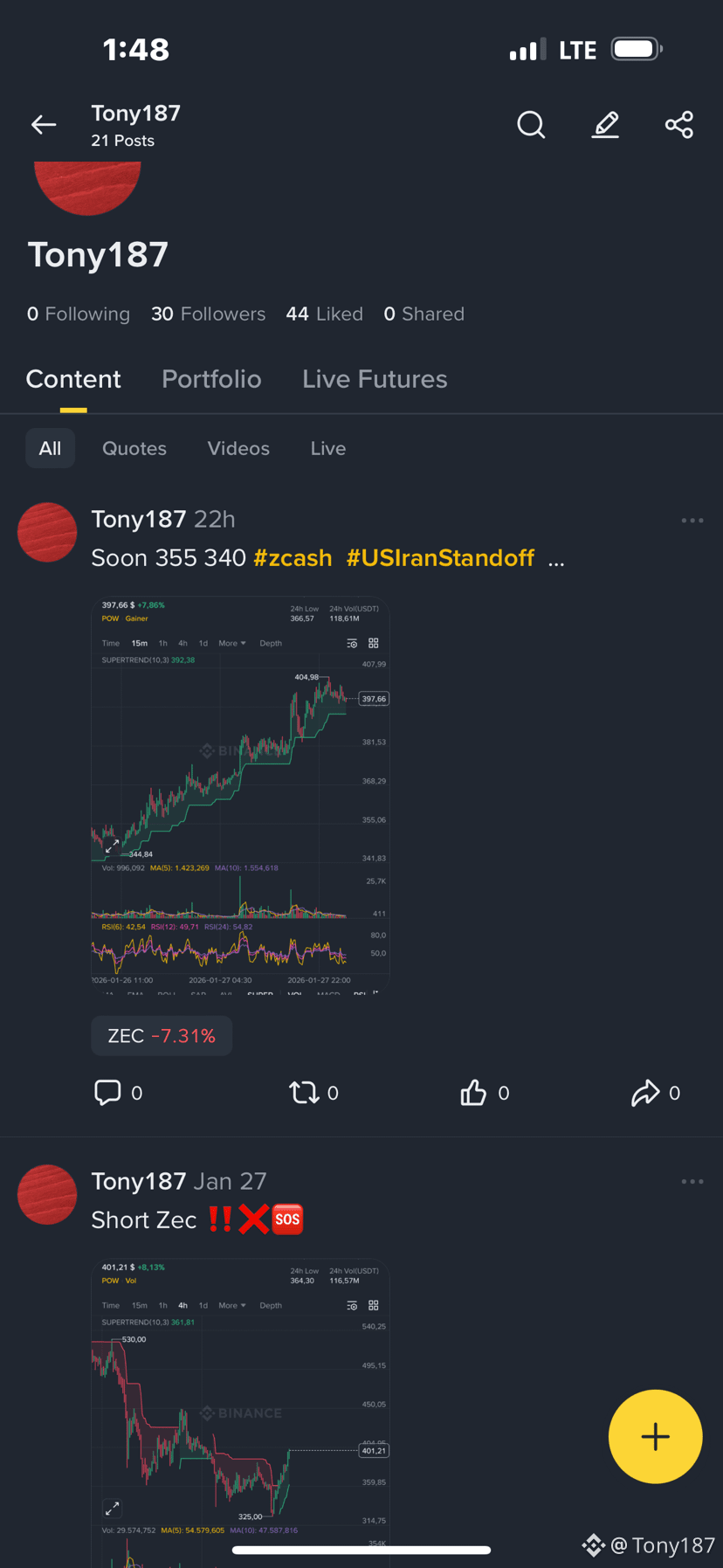Viewport: 723px width, 1568px height.
Task: Select the Quotes filter chip
Action: (134, 448)
